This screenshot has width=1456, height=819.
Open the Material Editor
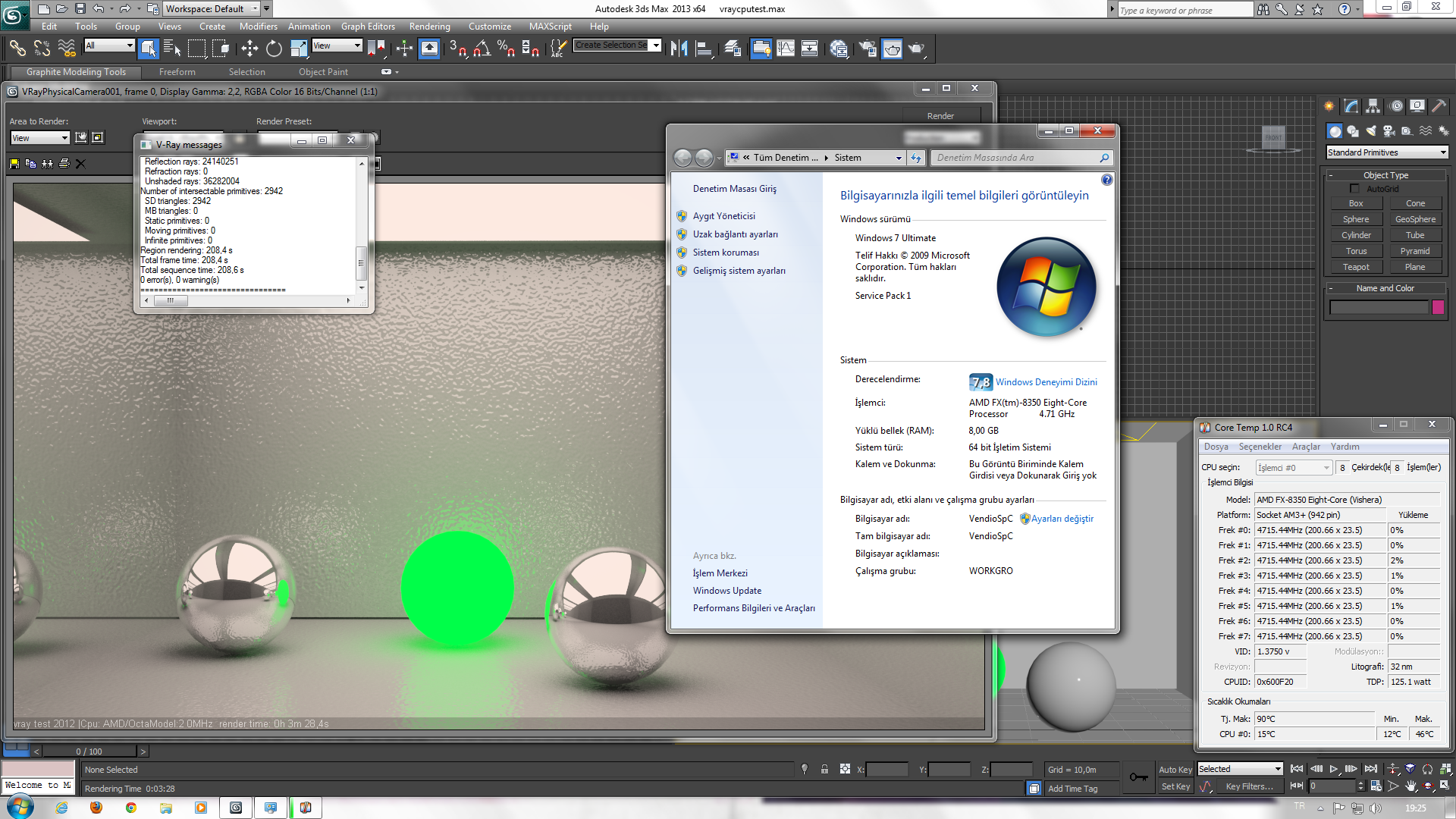(839, 49)
